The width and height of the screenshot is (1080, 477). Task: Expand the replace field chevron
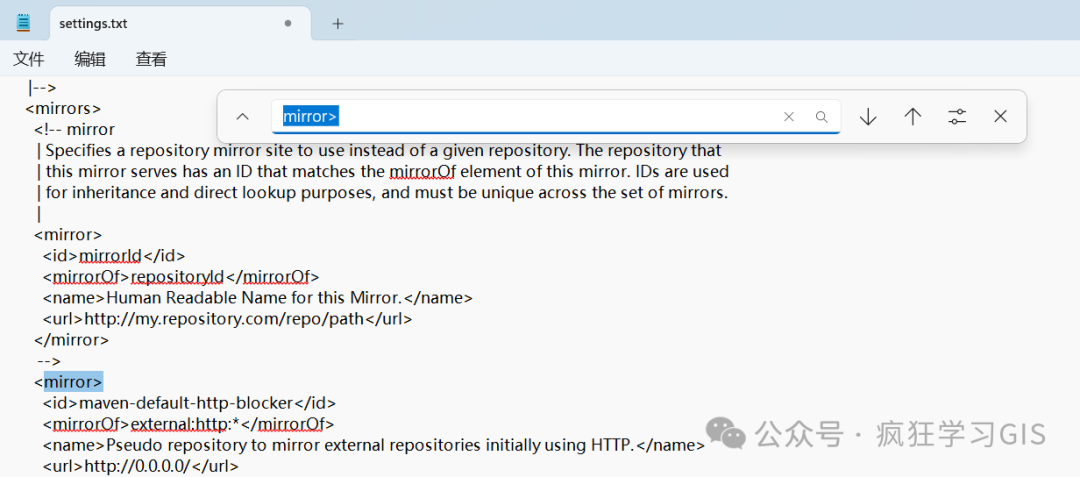click(x=242, y=117)
